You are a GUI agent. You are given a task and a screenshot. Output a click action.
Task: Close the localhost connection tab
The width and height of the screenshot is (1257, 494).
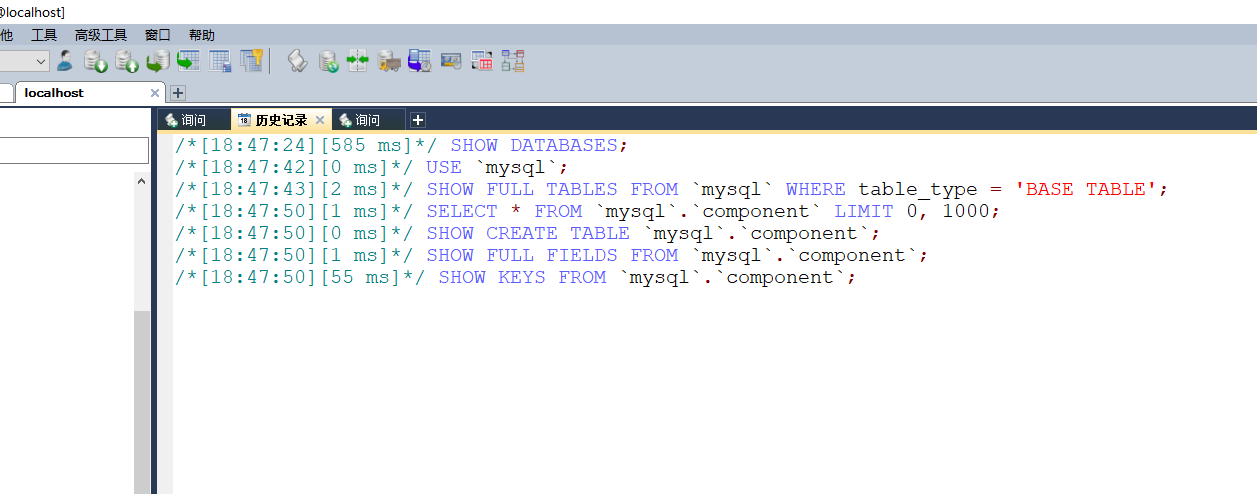coord(155,93)
